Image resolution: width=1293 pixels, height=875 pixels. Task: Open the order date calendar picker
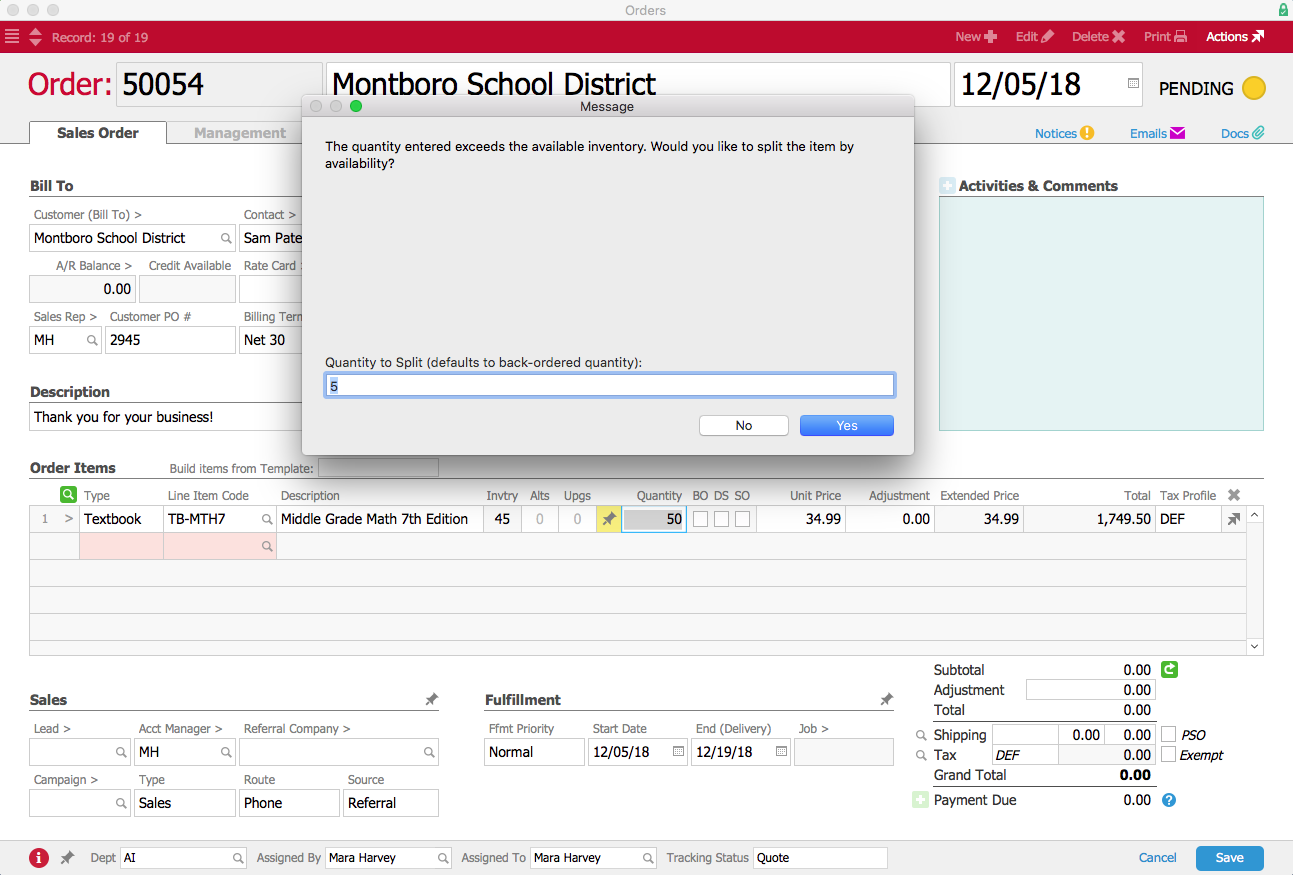(x=1133, y=84)
